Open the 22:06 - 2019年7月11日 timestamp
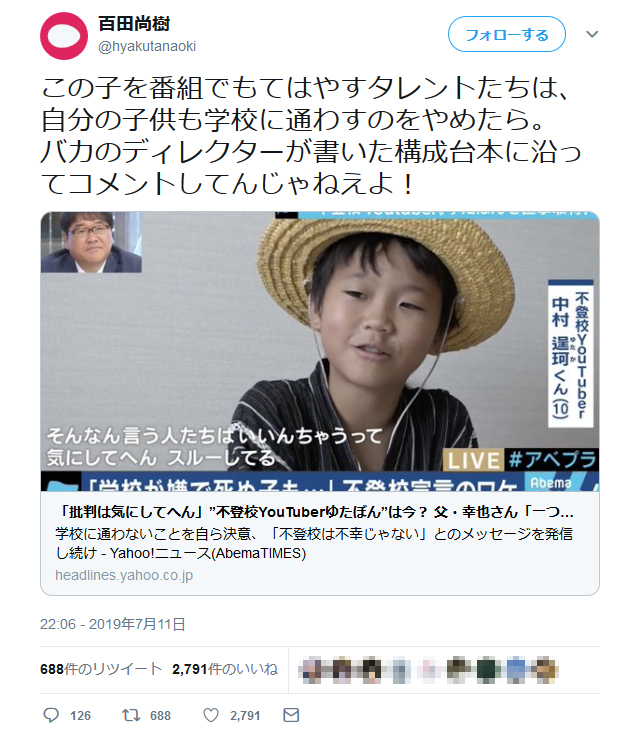The width and height of the screenshot is (640, 736). [x=113, y=624]
